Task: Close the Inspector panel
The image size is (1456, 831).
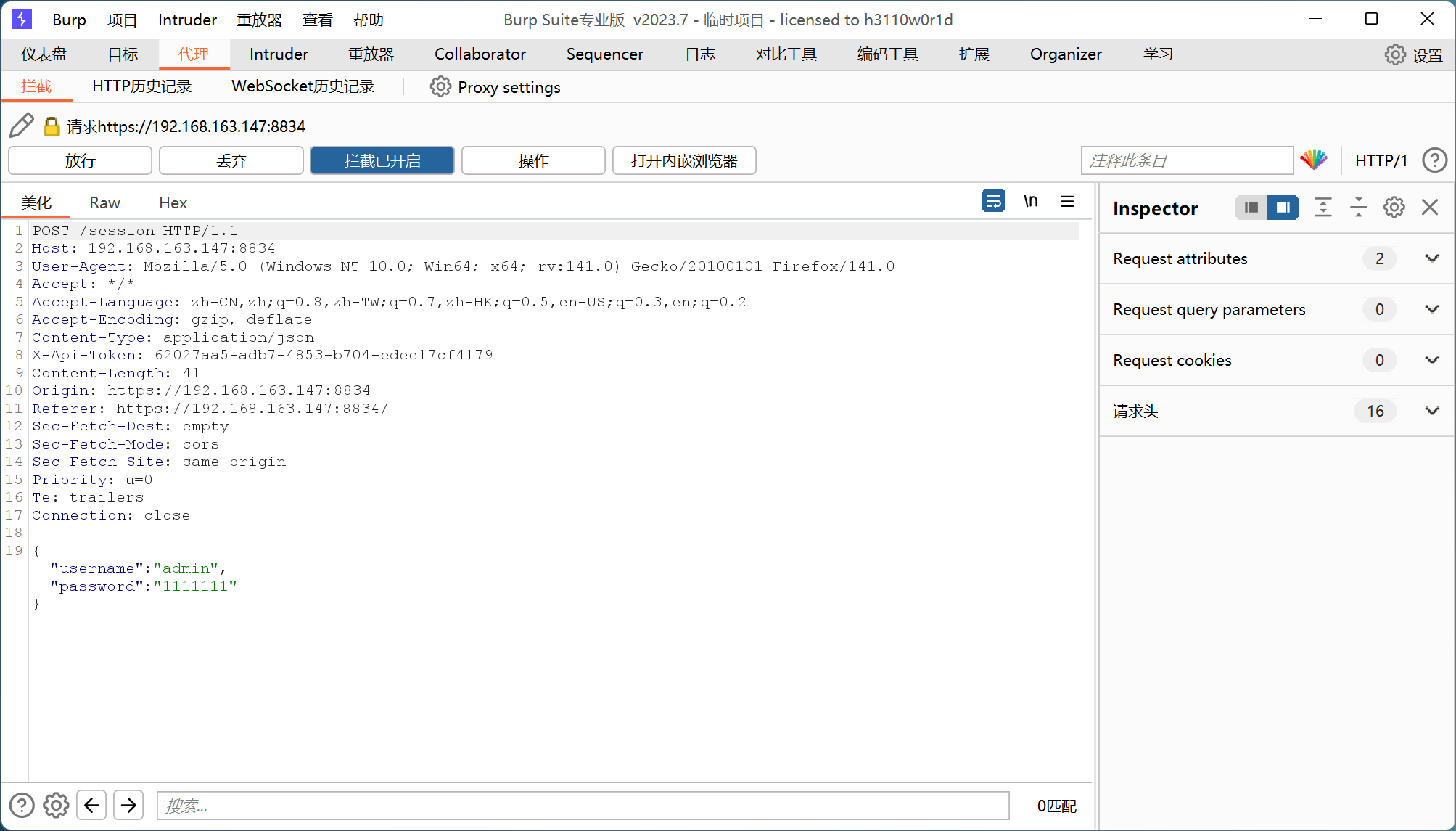Action: pyautogui.click(x=1430, y=208)
